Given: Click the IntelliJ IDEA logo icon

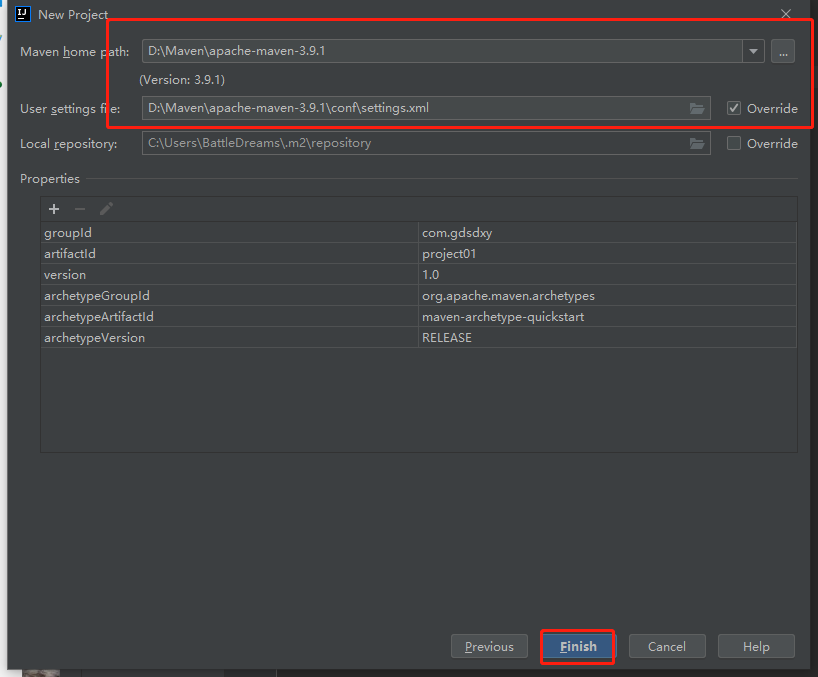Looking at the screenshot, I should pos(23,14).
